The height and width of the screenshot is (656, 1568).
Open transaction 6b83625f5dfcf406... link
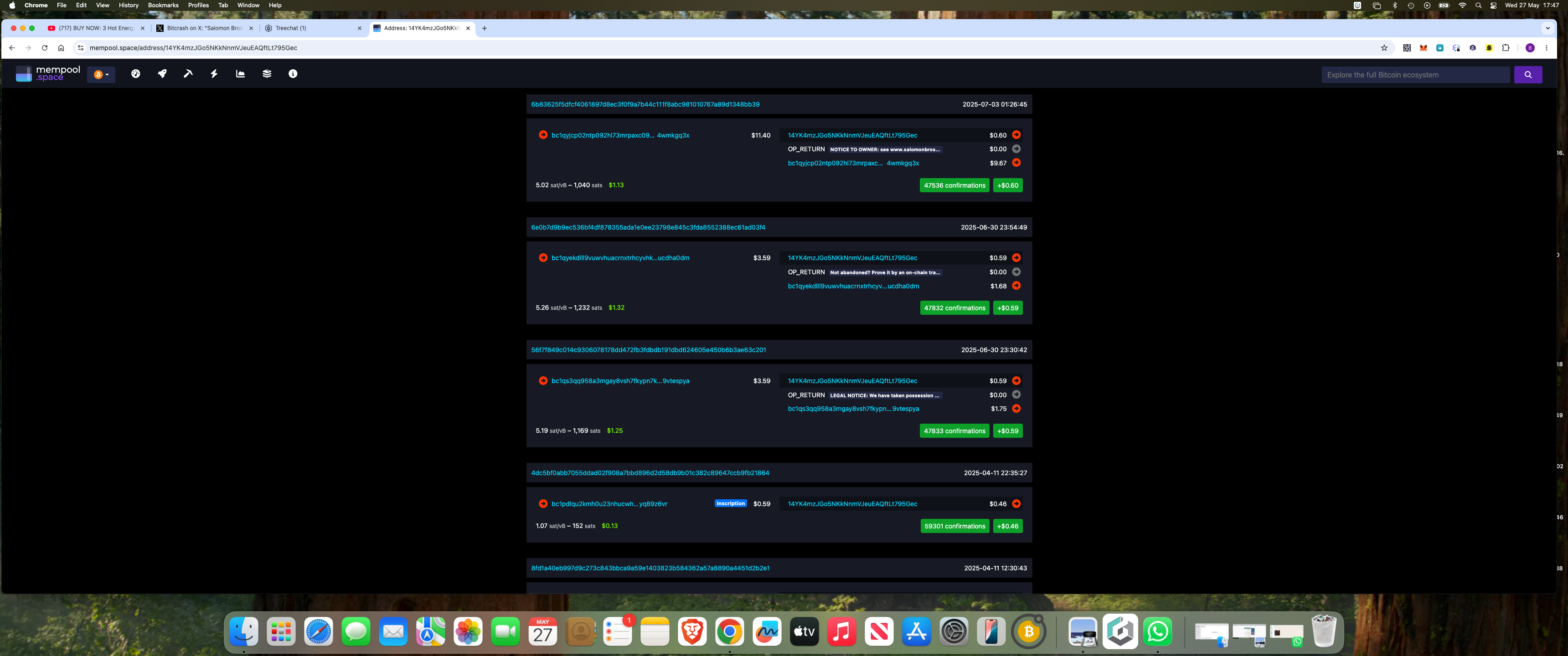pos(645,104)
